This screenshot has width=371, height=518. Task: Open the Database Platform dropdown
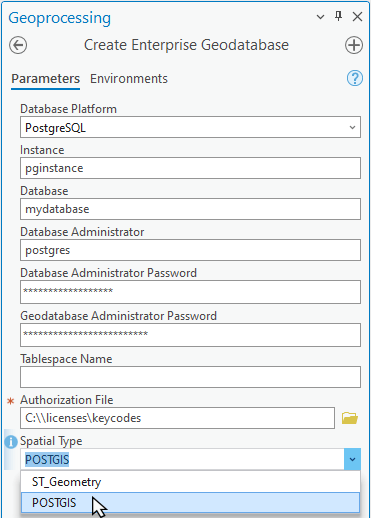(x=190, y=127)
